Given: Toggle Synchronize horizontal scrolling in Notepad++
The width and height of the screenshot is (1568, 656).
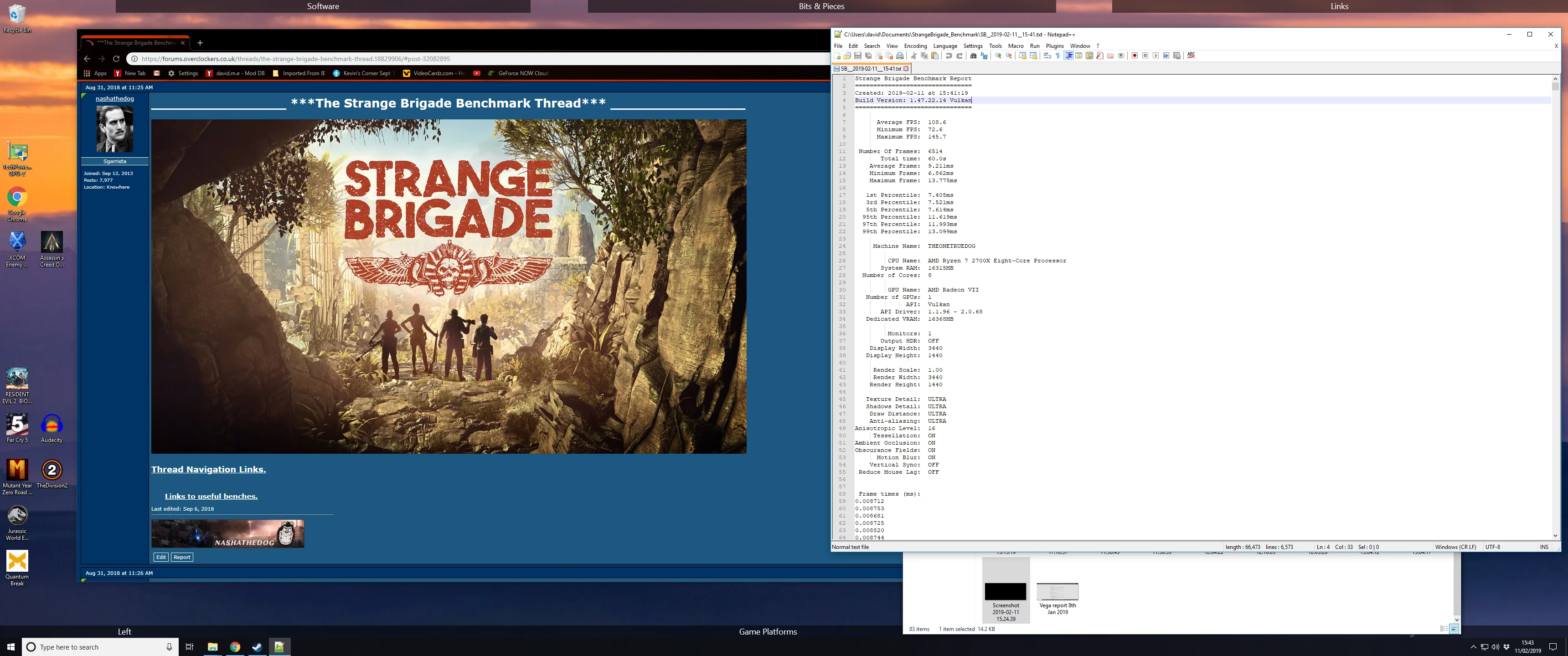Looking at the screenshot, I should tap(1033, 56).
